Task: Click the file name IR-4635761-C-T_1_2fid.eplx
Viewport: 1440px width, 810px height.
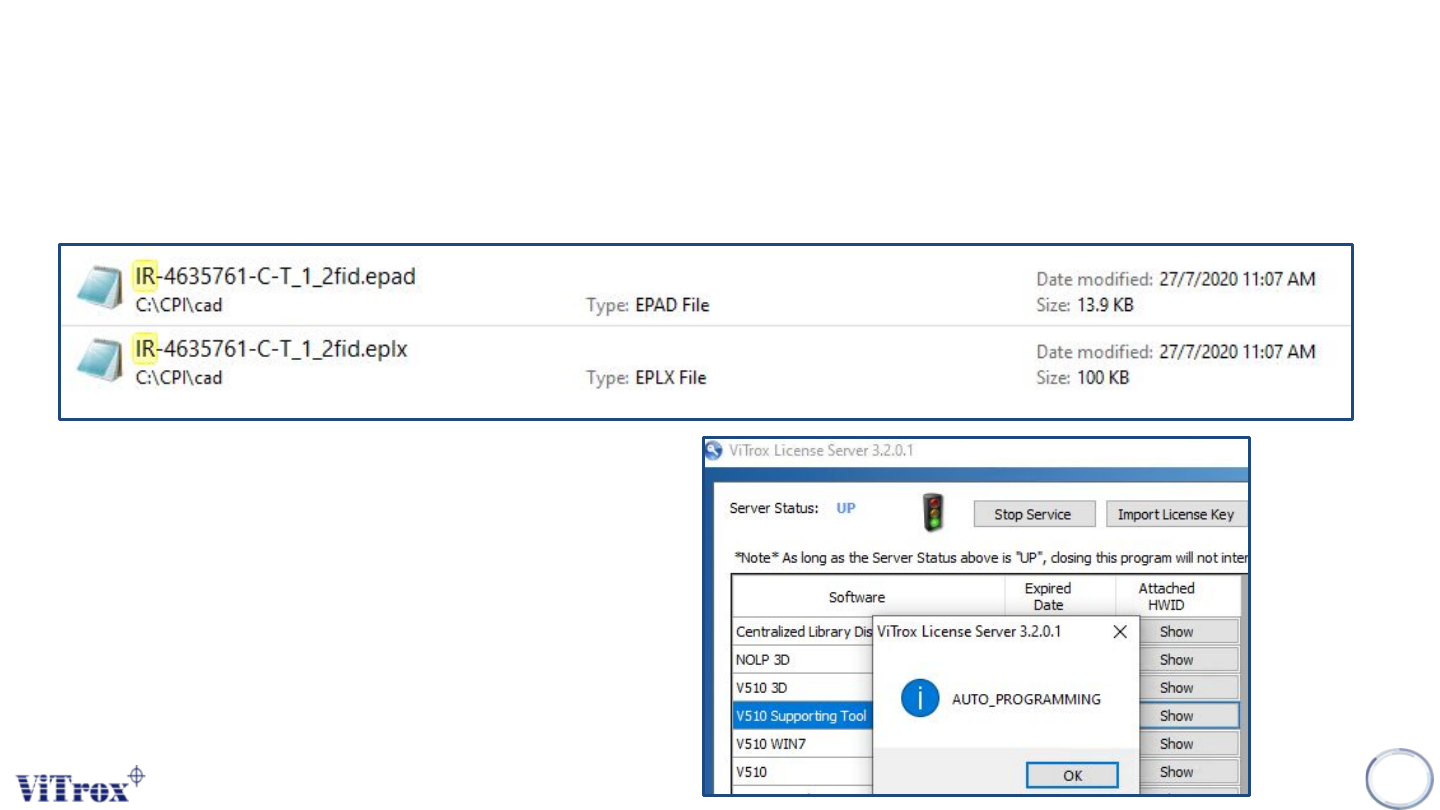Action: pos(272,350)
